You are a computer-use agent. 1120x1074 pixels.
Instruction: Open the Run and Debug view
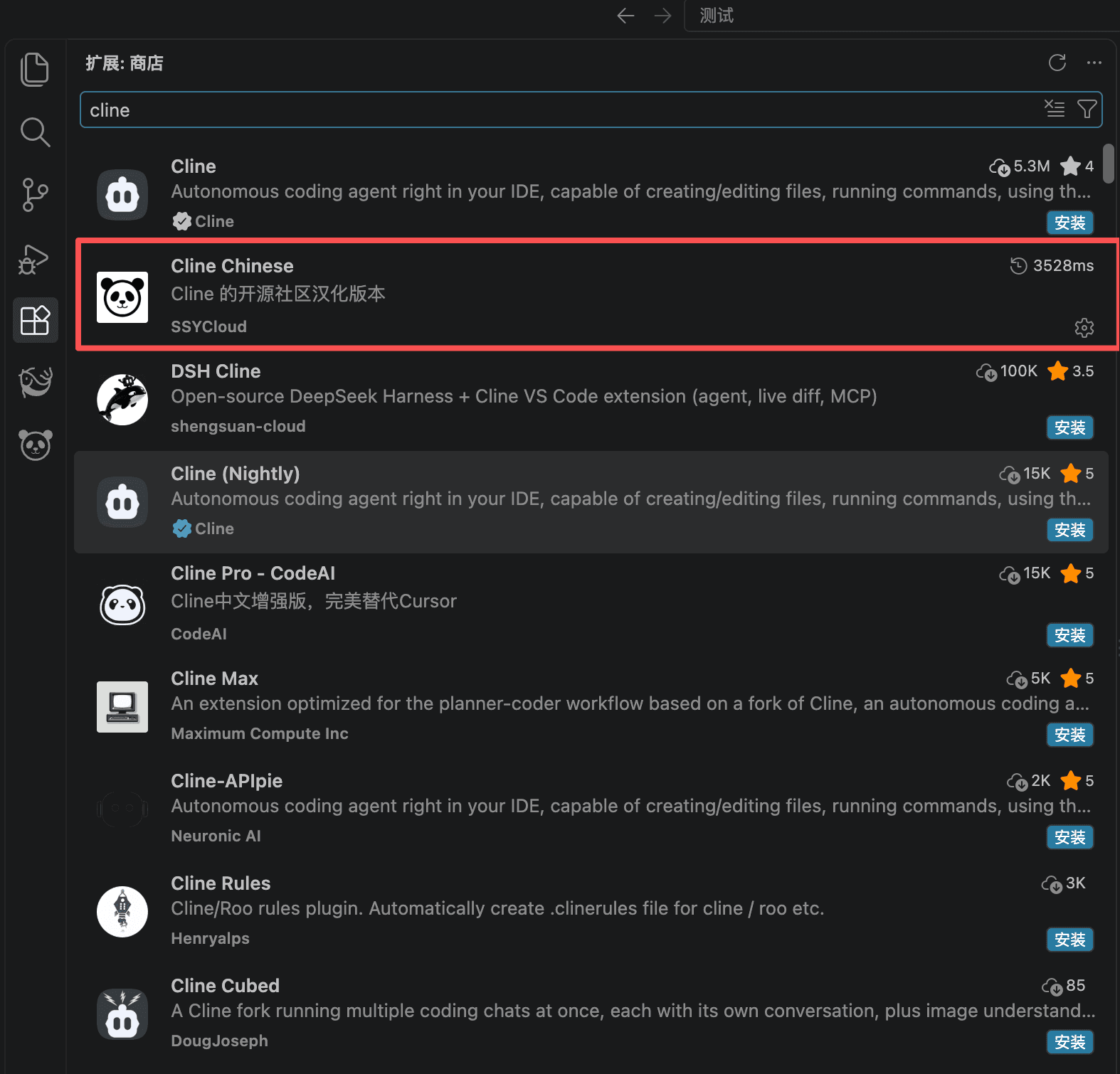click(x=34, y=259)
